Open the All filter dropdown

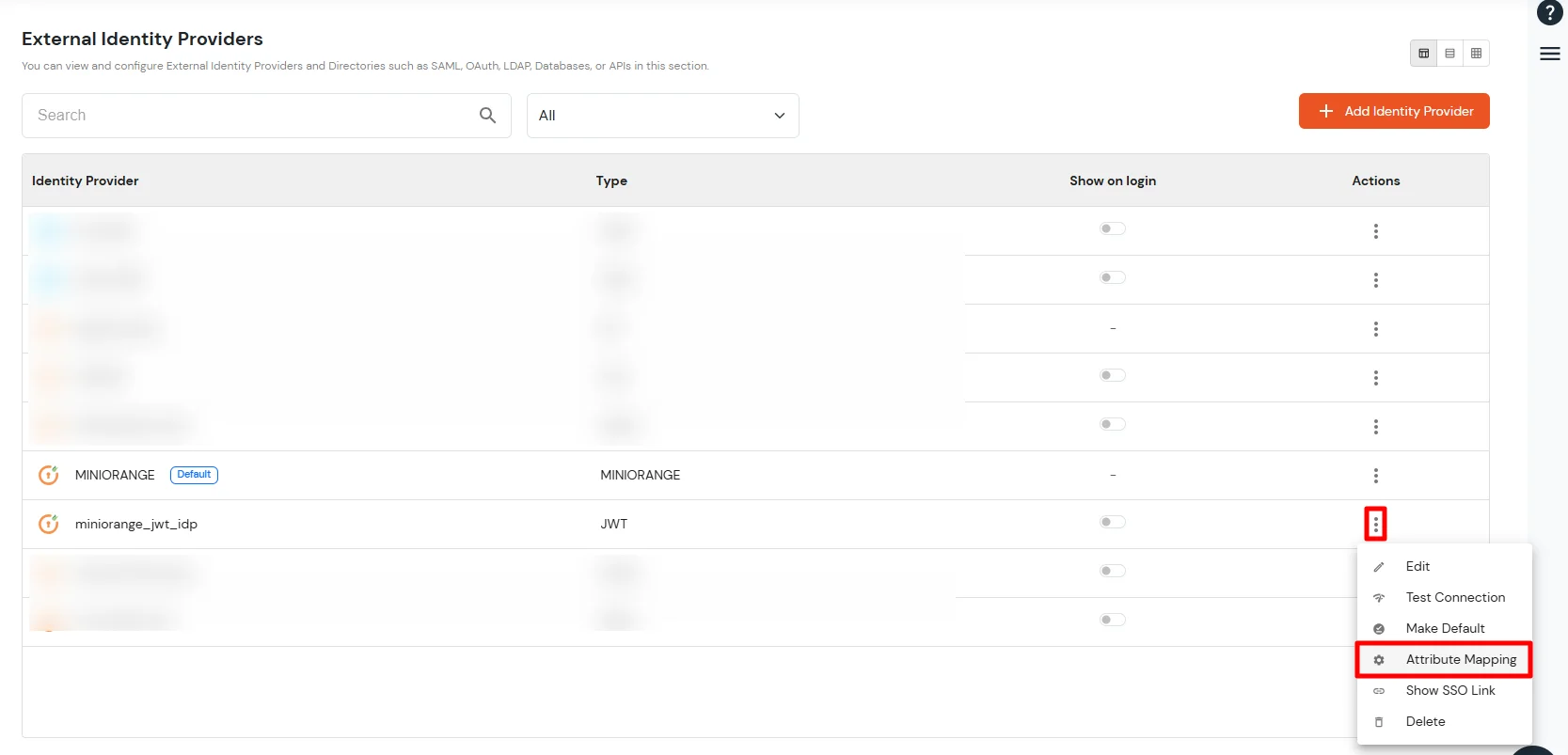662,116
